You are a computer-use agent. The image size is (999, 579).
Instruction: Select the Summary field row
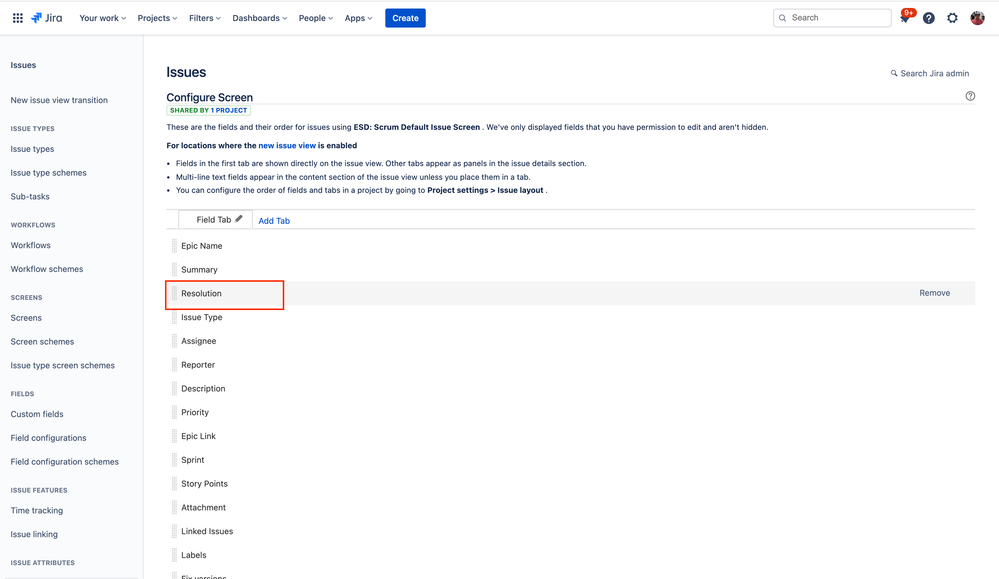571,269
